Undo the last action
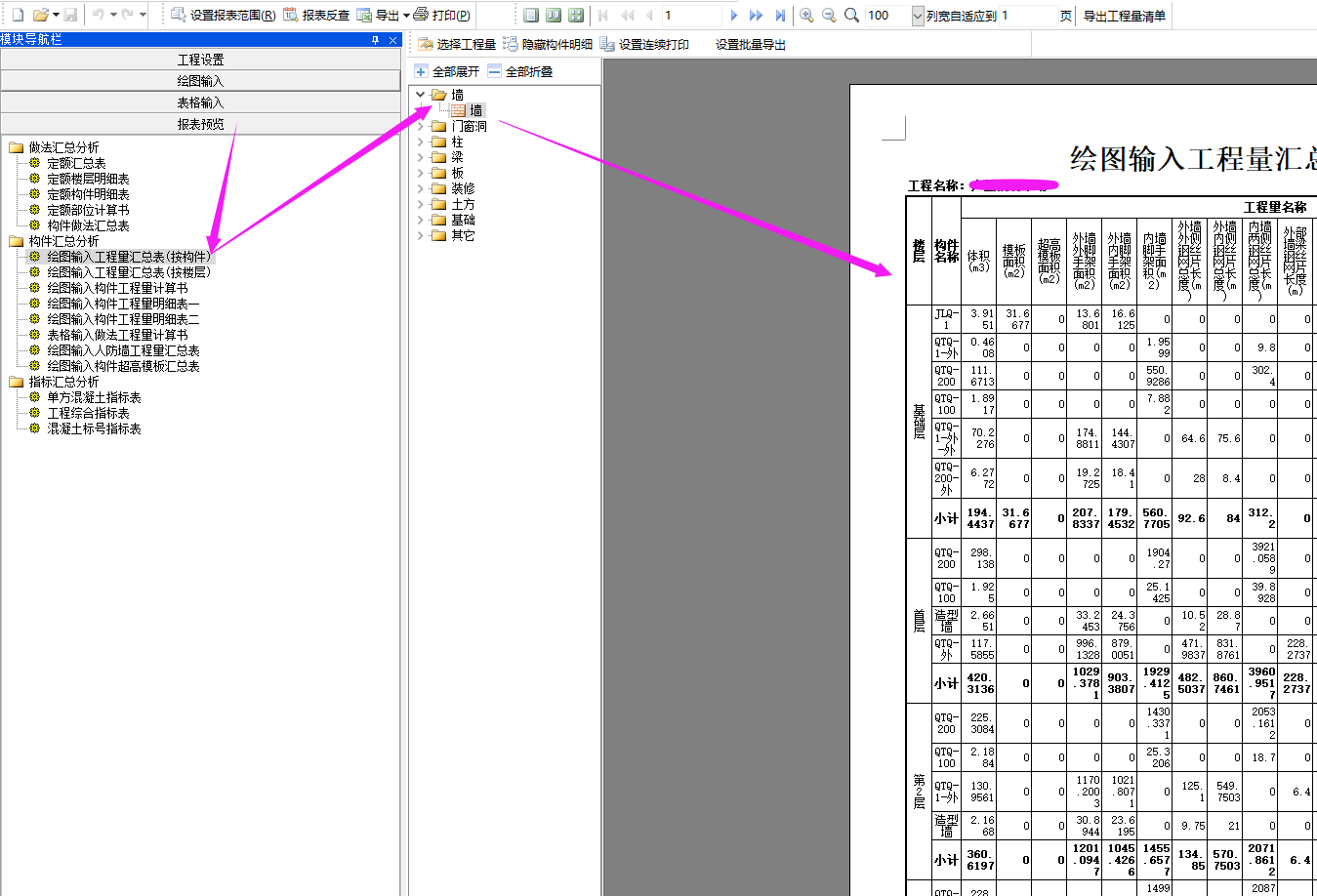This screenshot has height=896, width=1317. pyautogui.click(x=99, y=15)
